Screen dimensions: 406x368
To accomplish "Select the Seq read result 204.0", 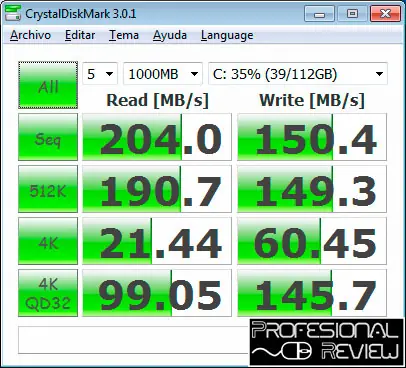I will (x=157, y=137).
